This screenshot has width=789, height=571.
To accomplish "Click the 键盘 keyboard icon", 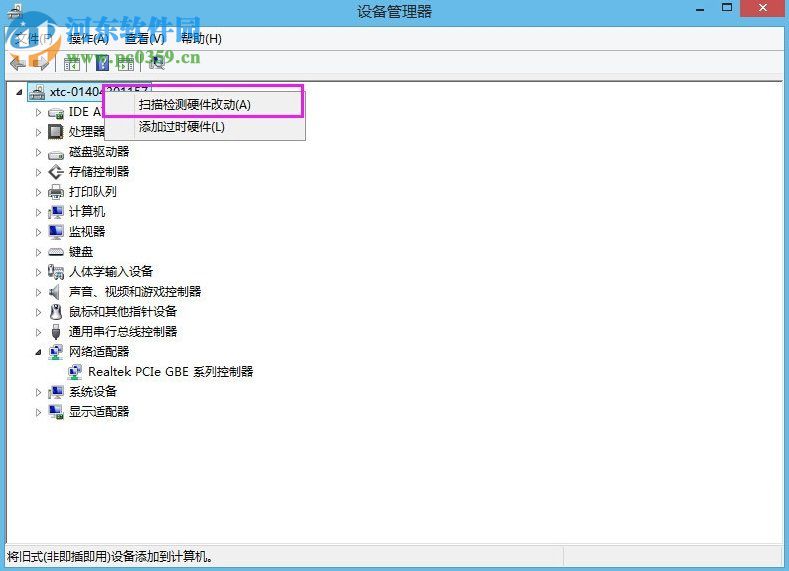I will [56, 252].
